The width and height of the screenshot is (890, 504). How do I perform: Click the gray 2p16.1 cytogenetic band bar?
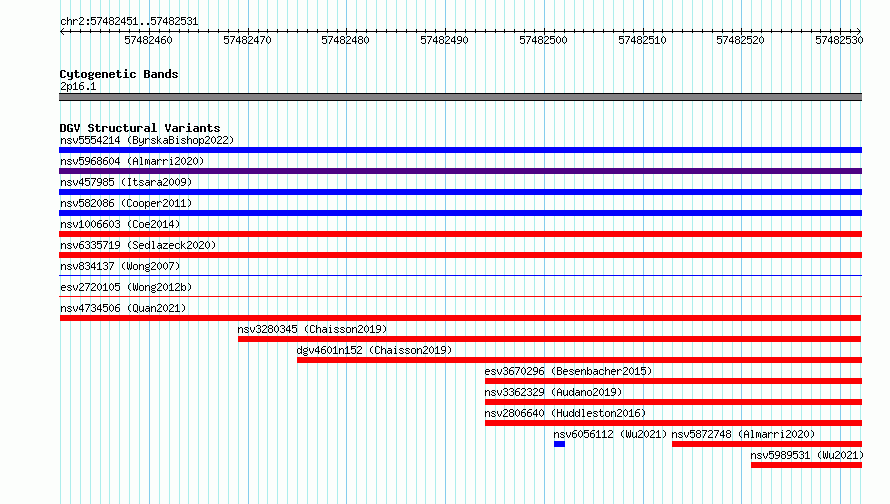coord(460,97)
